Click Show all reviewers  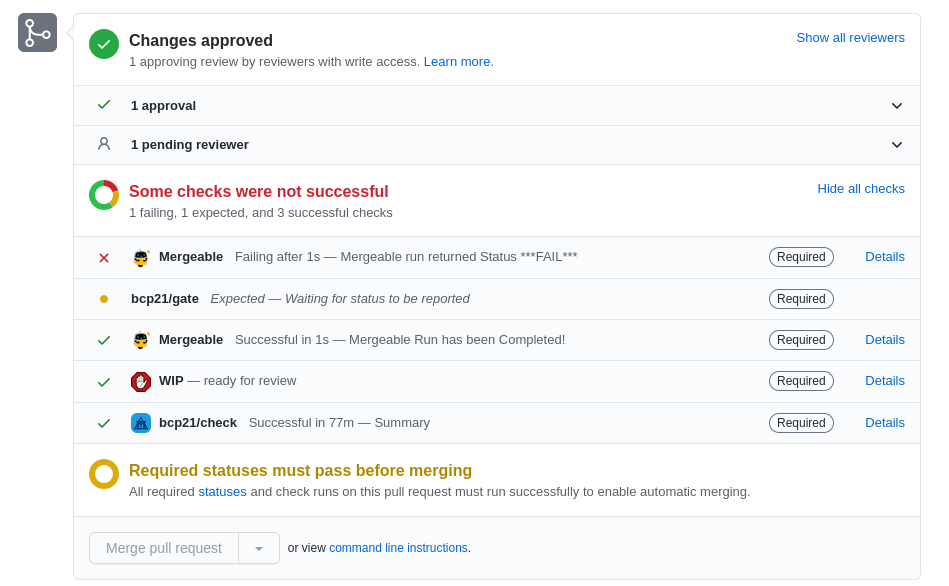click(x=850, y=37)
